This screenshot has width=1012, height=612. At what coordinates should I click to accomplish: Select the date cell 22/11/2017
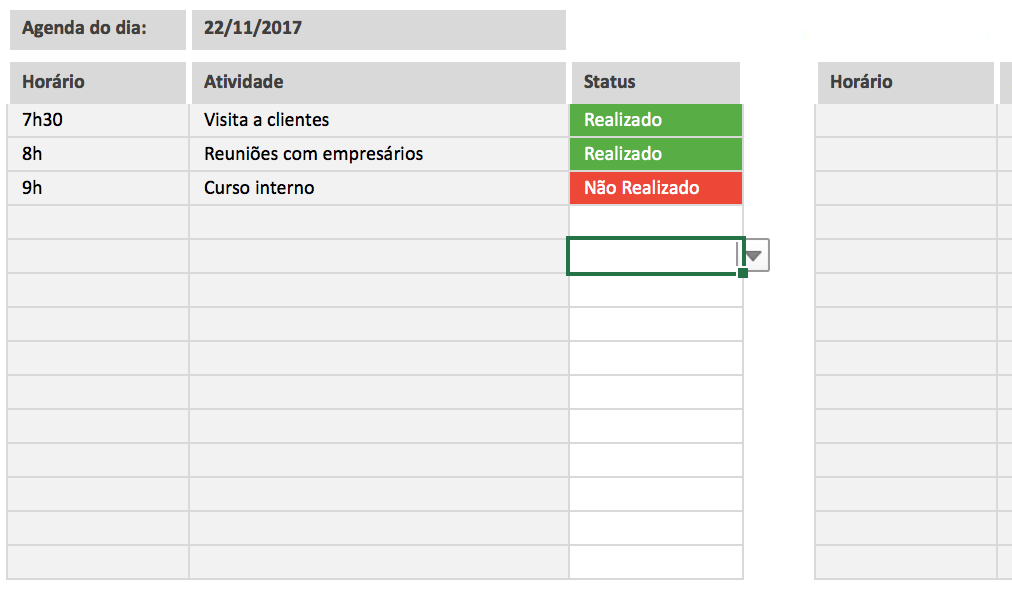(378, 29)
